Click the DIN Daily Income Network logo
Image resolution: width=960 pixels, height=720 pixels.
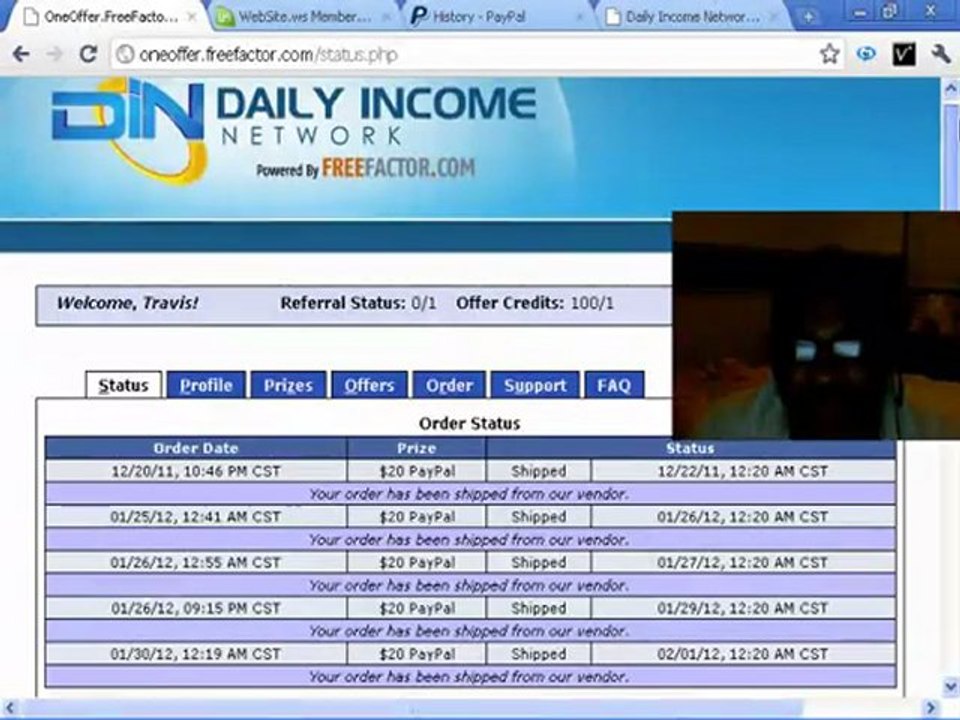[294, 132]
